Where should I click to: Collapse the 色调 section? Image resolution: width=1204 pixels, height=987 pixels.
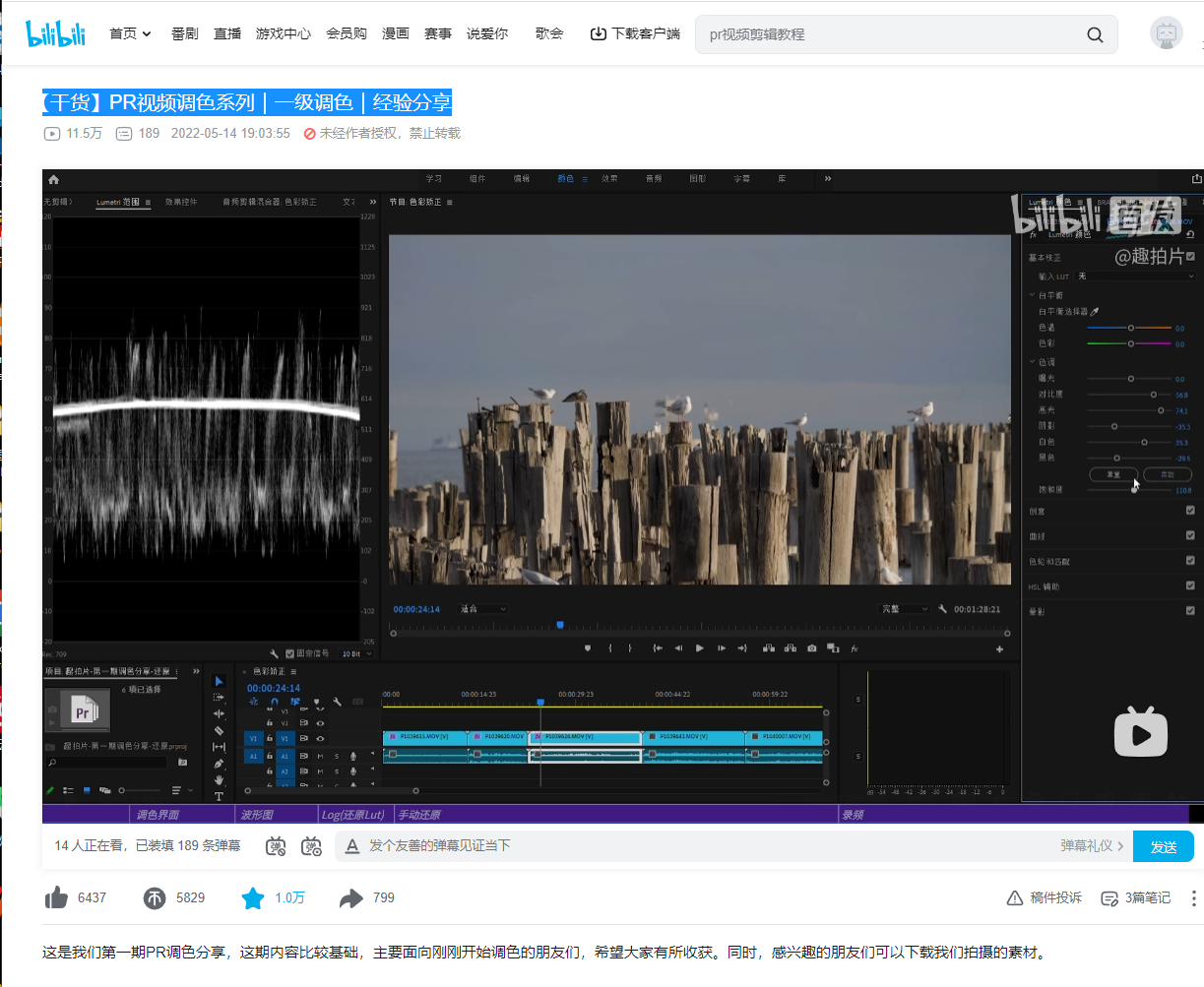pyautogui.click(x=1033, y=361)
